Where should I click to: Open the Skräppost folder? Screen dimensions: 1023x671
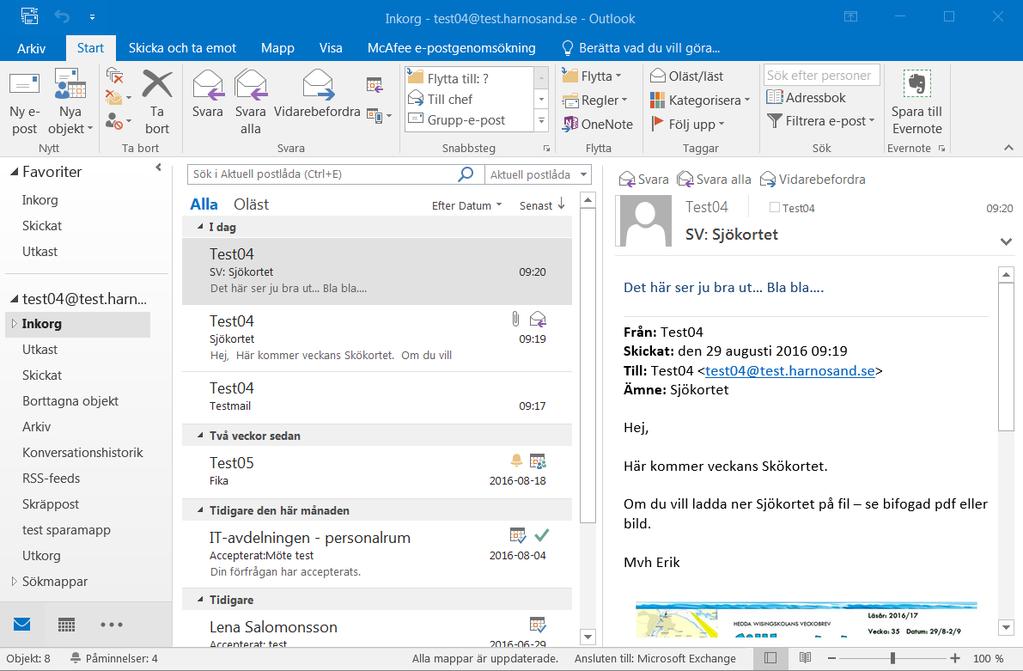[50, 504]
